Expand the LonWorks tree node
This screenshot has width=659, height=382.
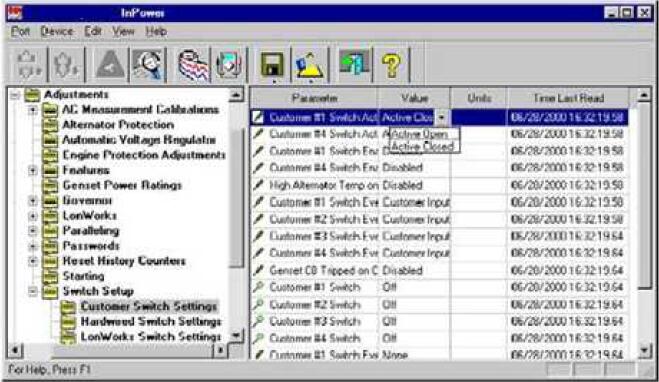33,216
